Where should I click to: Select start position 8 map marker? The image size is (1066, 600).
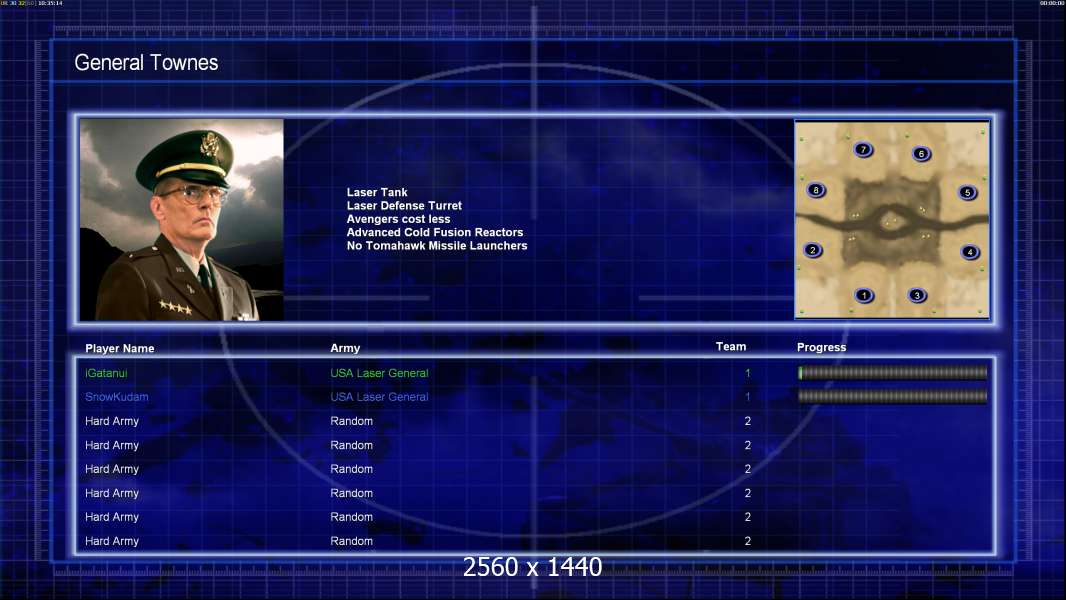click(x=815, y=190)
